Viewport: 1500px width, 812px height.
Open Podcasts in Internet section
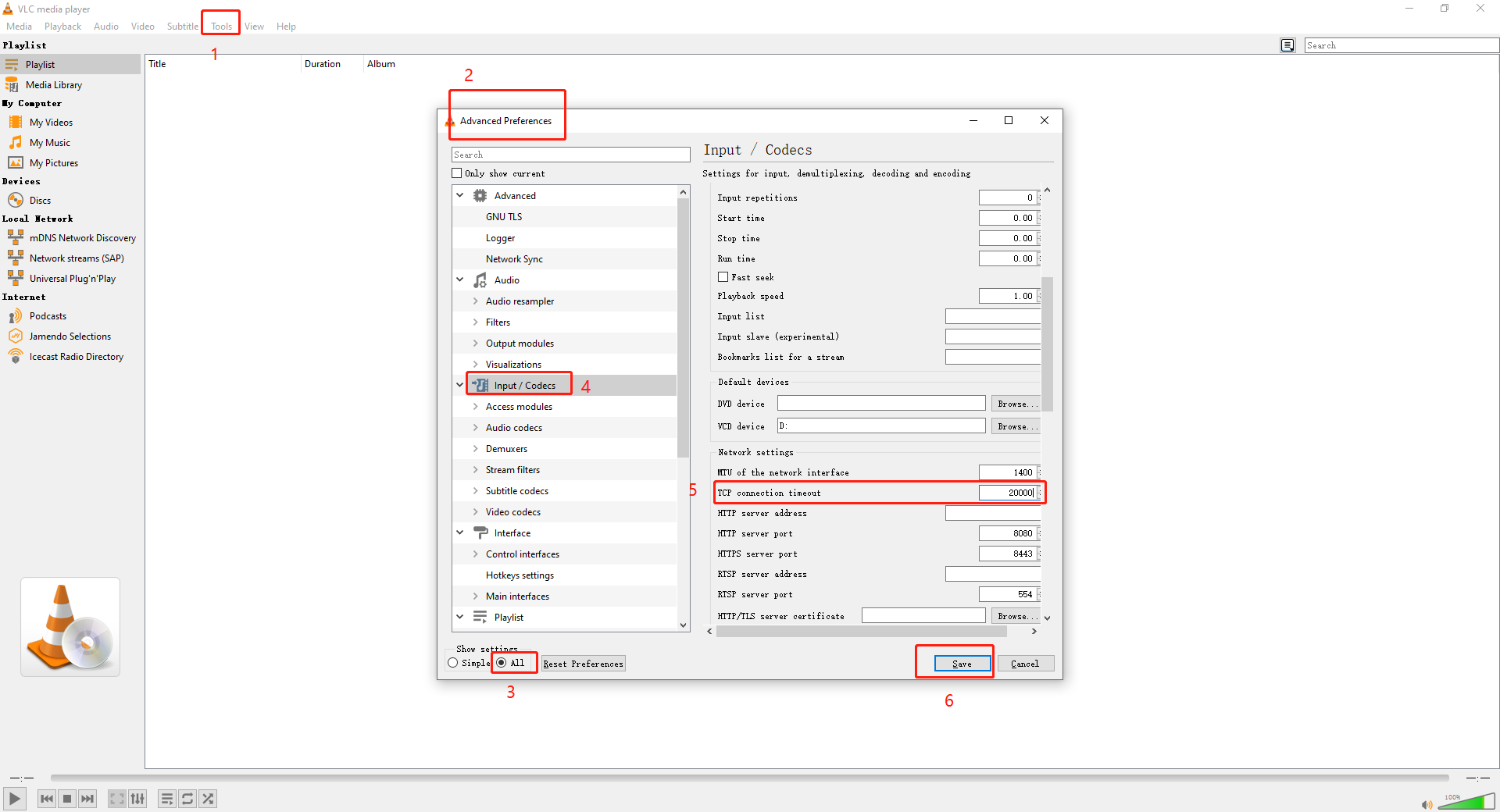48,315
